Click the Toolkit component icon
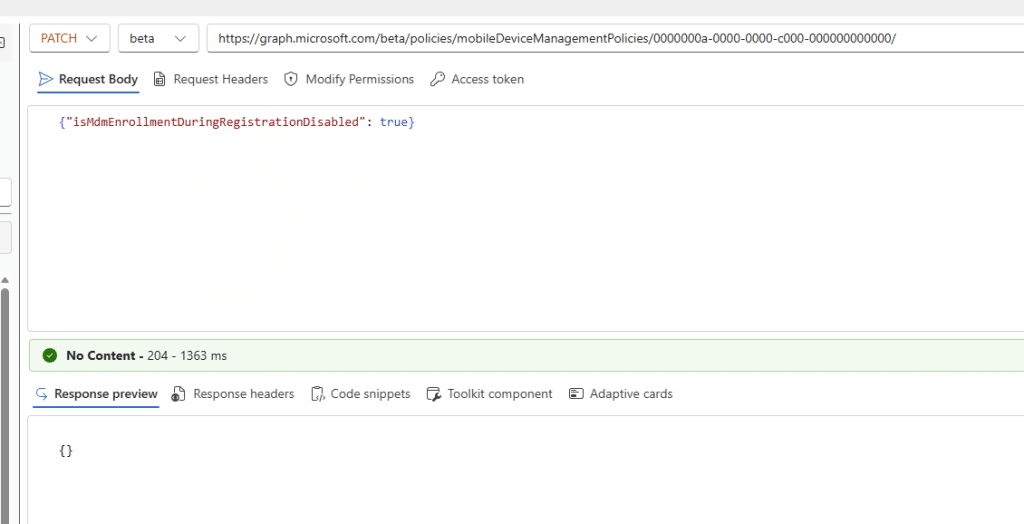Screen dimensions: 1024x524 tap(434, 394)
